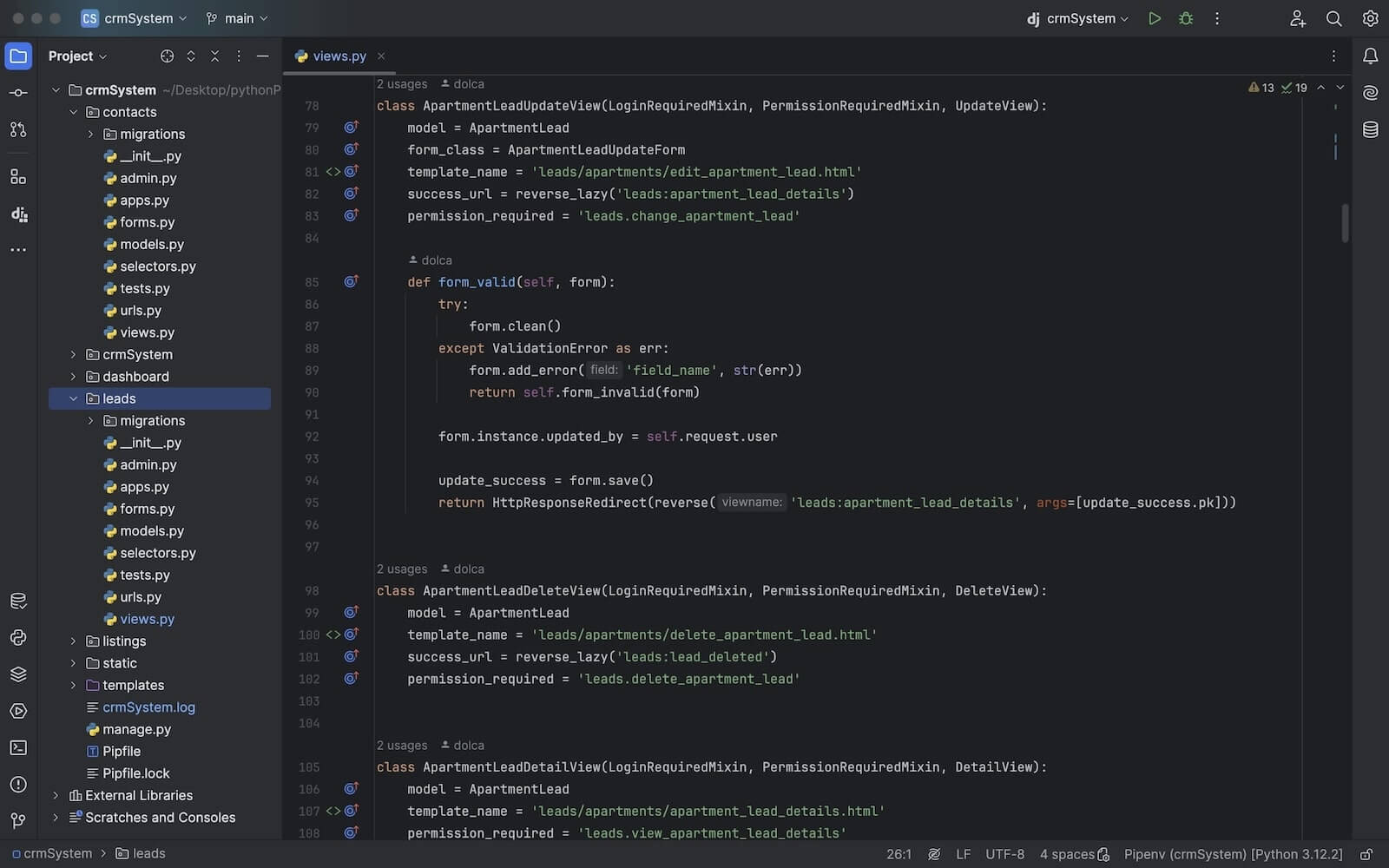Image resolution: width=1389 pixels, height=868 pixels.
Task: Open the Problems tool window
Action: (18, 784)
